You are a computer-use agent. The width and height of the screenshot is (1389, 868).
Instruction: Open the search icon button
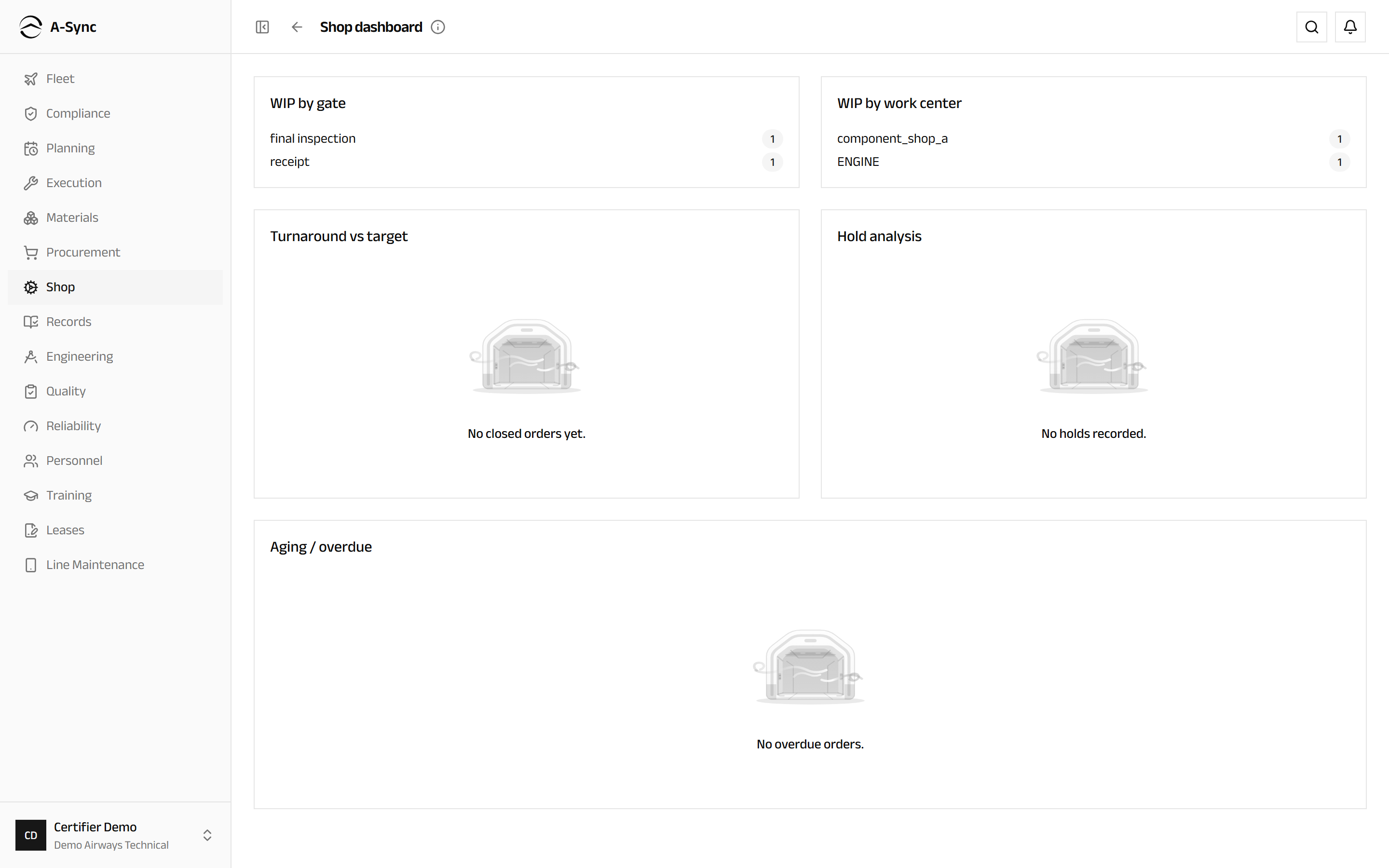point(1311,27)
